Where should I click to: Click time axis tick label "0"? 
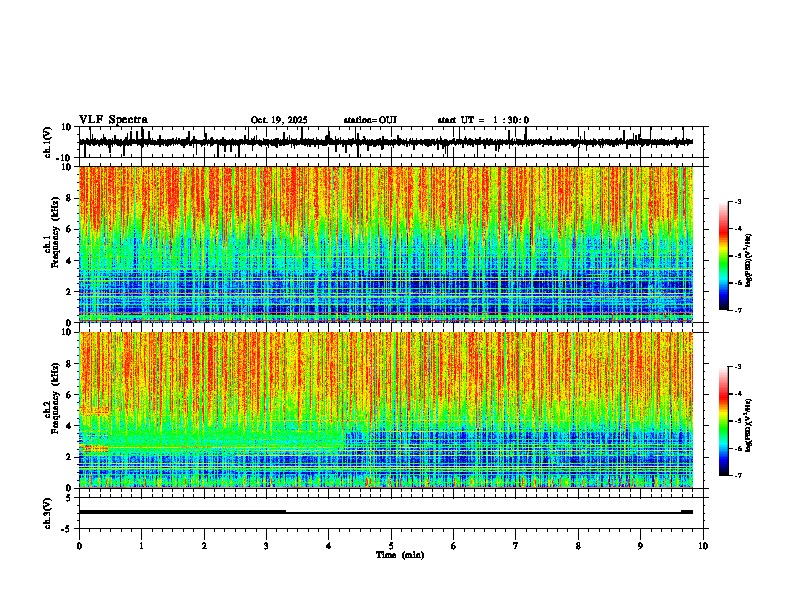tap(79, 546)
